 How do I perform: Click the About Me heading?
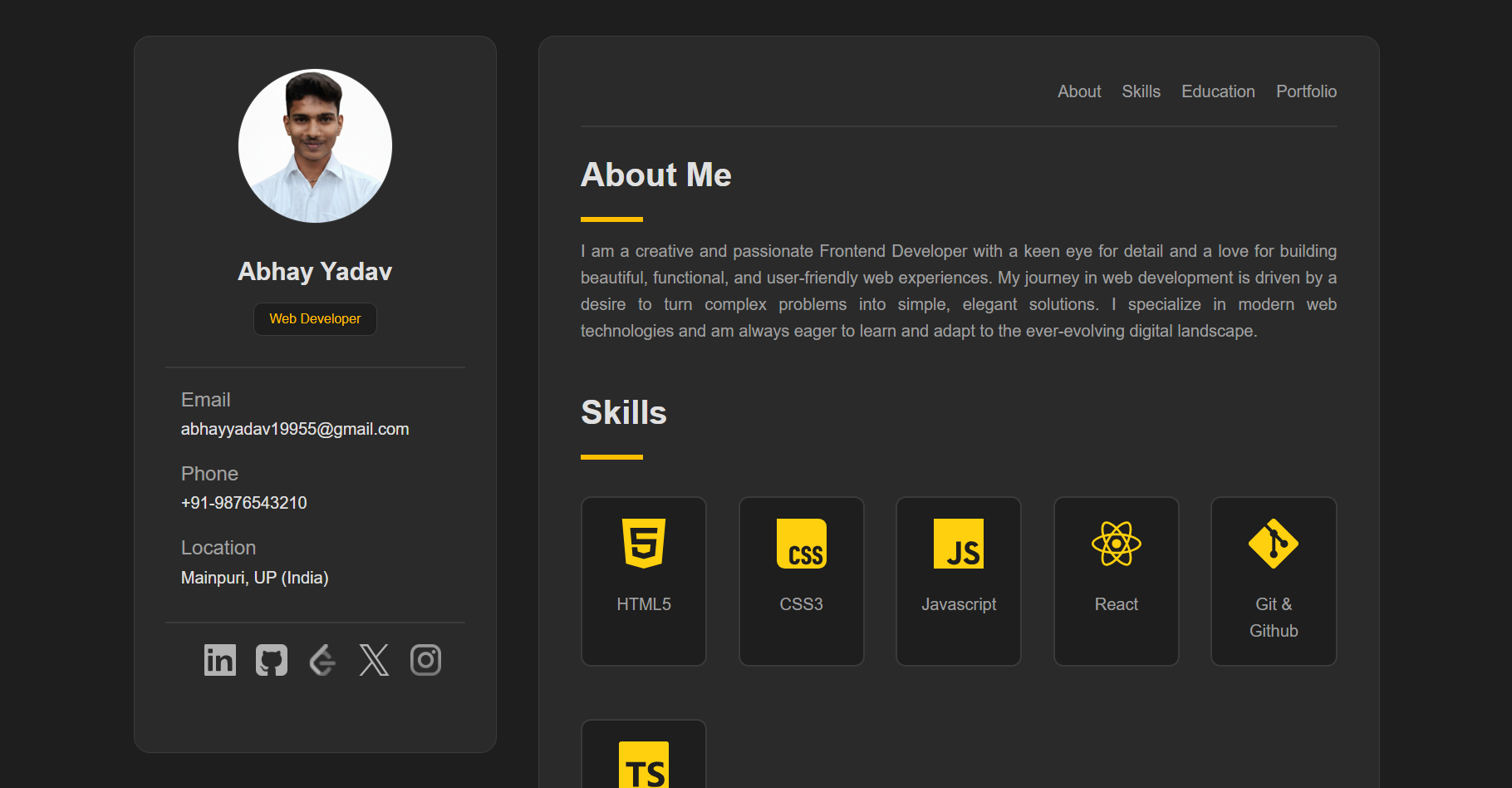656,175
